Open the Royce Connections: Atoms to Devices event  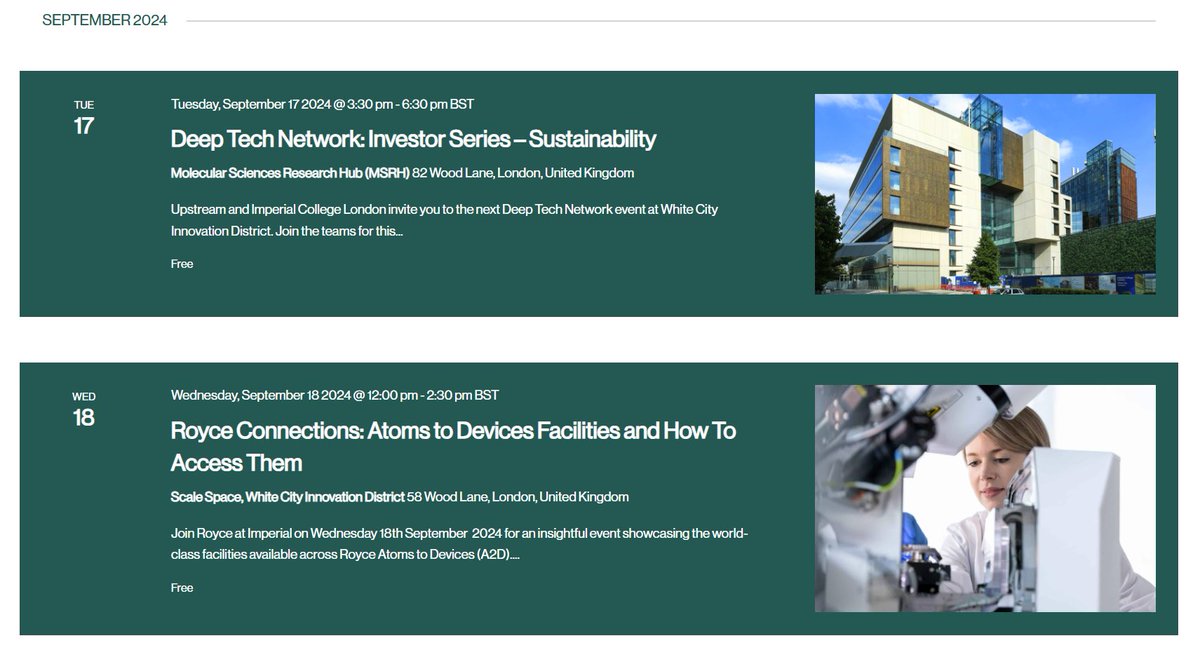pyautogui.click(x=452, y=430)
